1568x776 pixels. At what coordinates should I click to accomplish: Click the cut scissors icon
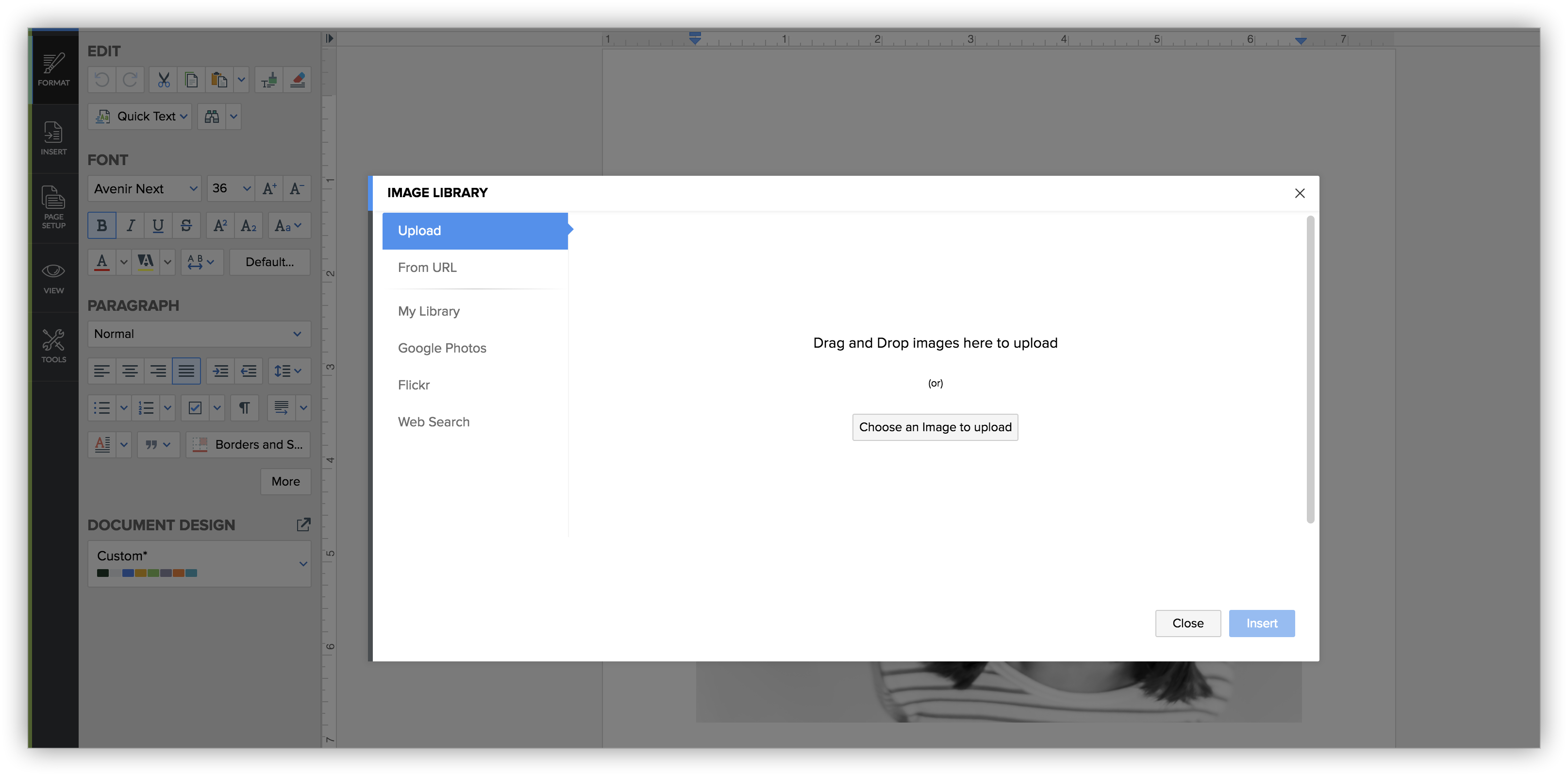163,80
